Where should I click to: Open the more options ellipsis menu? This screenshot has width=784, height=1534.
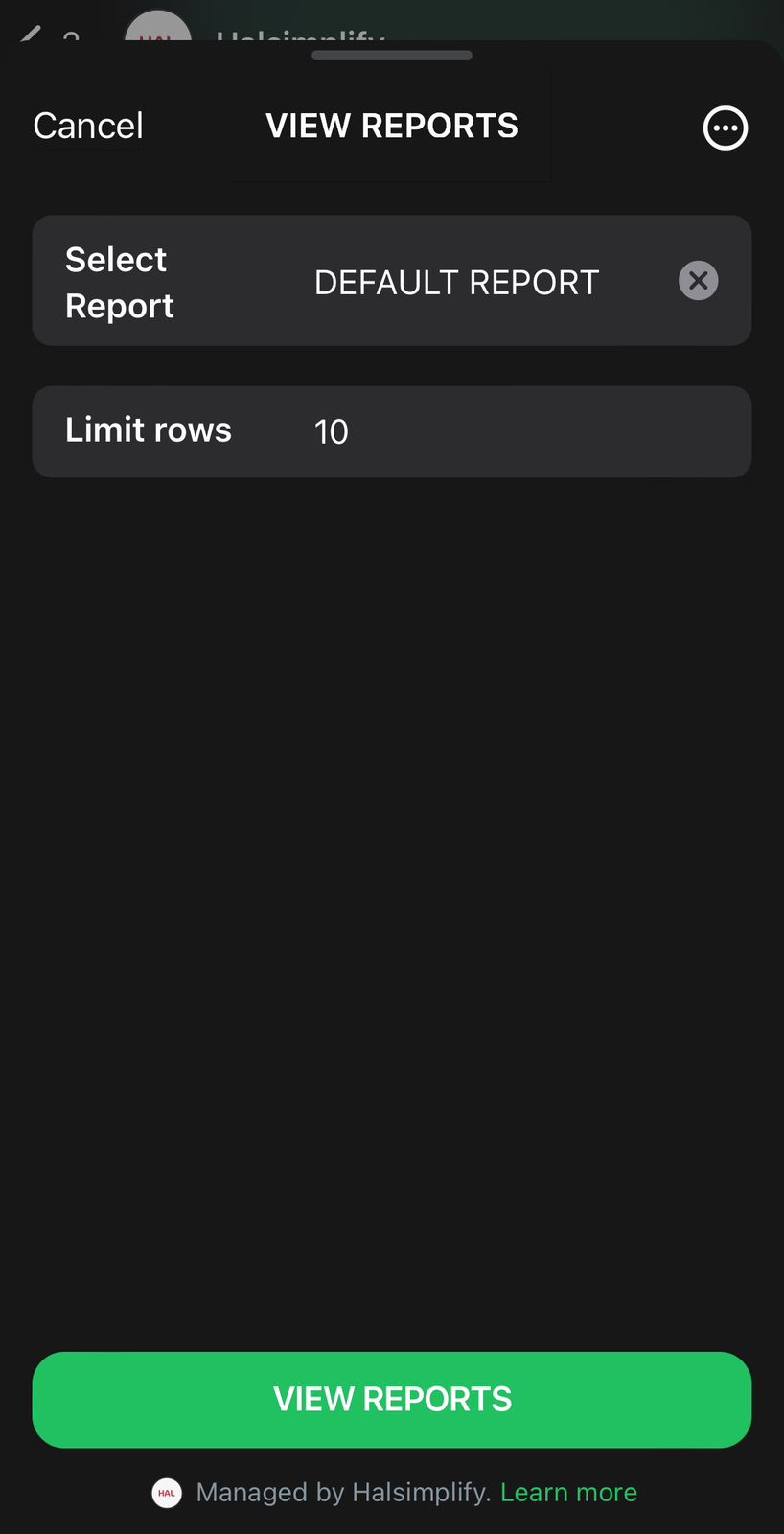point(725,128)
